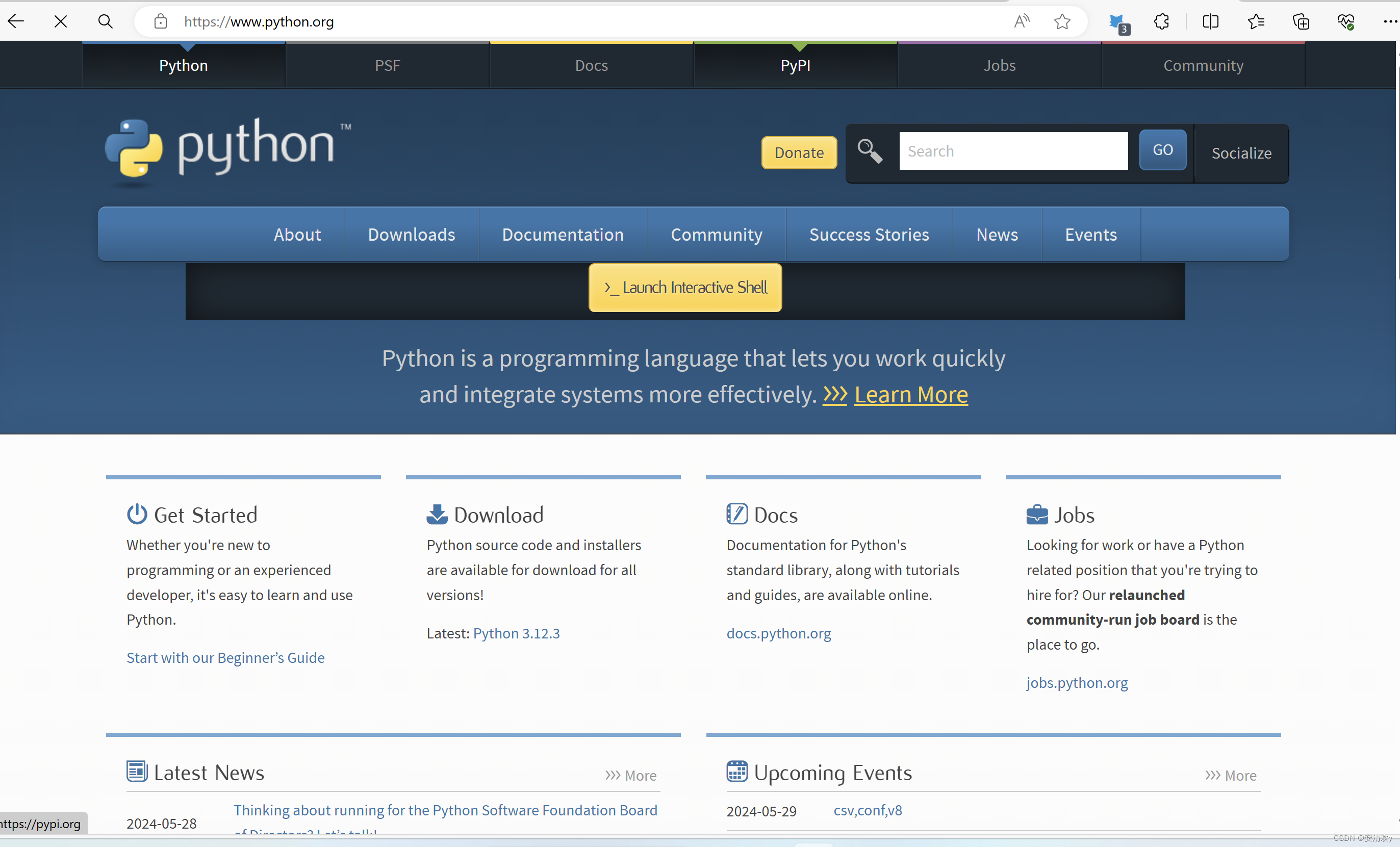1400x847 pixels.
Task: Open Python 3.12.3 latest download link
Action: [x=516, y=633]
